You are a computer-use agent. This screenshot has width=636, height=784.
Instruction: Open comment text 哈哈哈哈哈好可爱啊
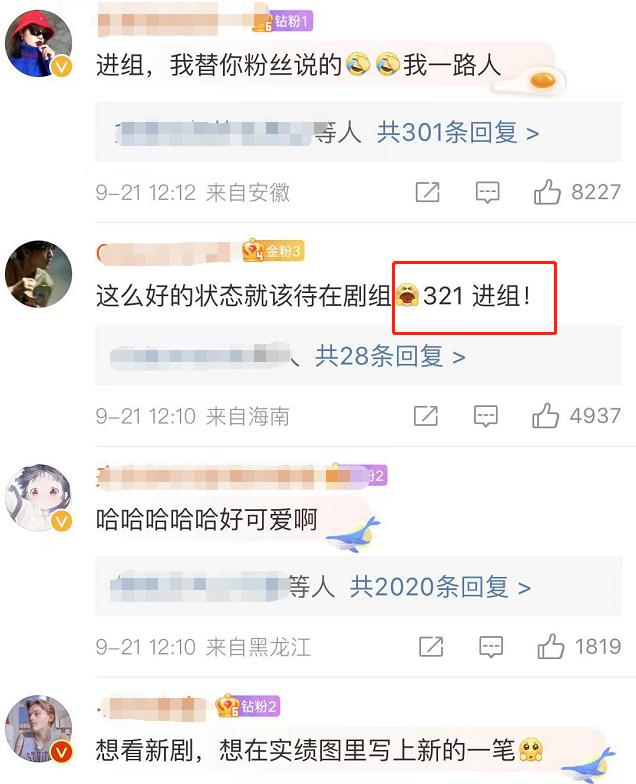pyautogui.click(x=206, y=520)
